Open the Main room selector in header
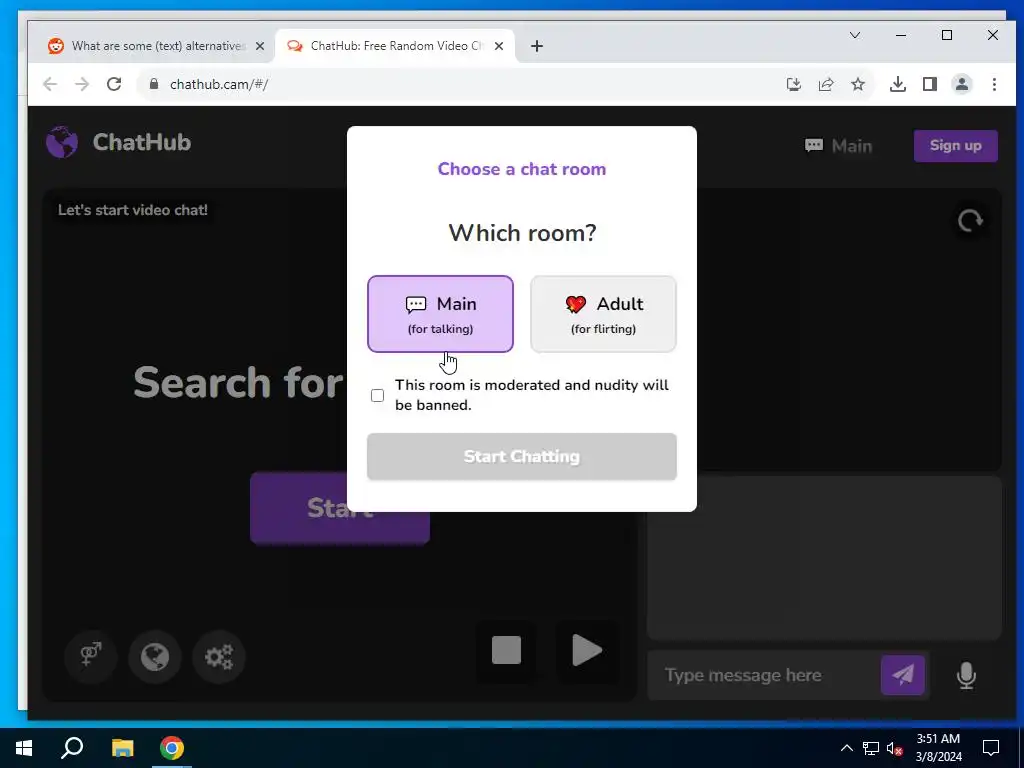This screenshot has height=768, width=1024. click(839, 146)
